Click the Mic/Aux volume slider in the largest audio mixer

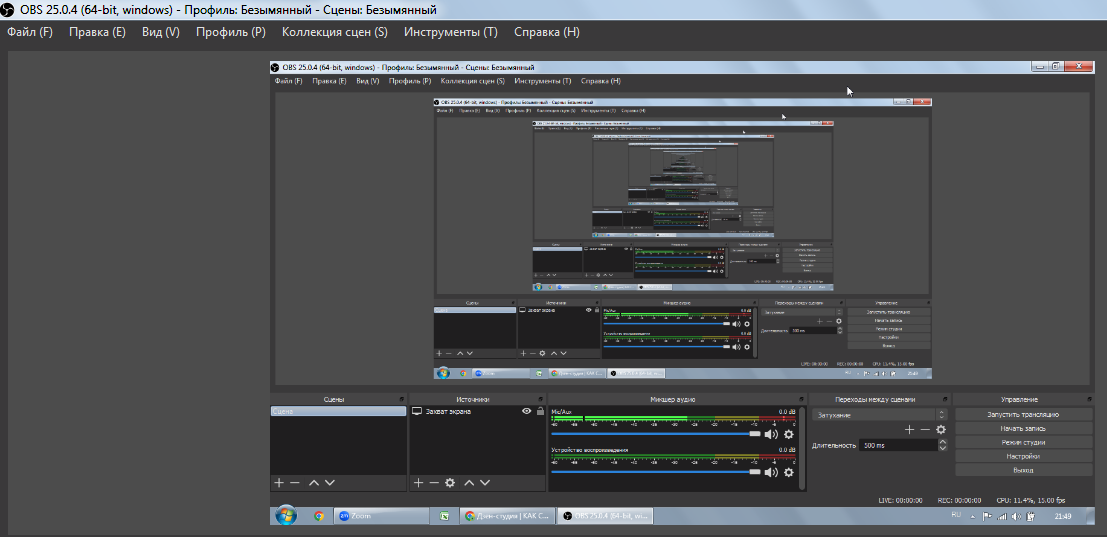click(x=655, y=434)
